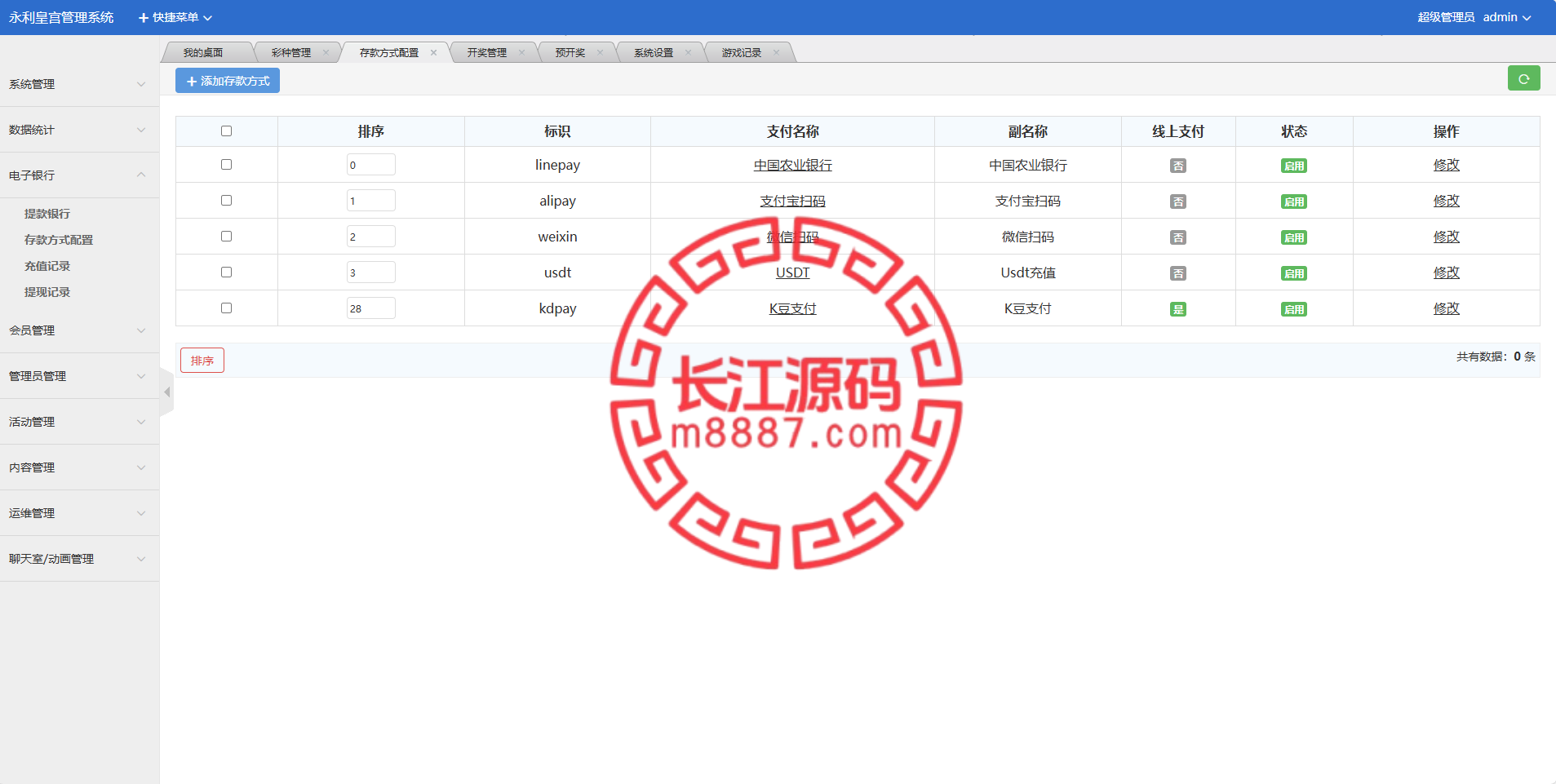Image resolution: width=1556 pixels, height=784 pixels.
Task: Open the 支付宝扫码 payment name link
Action: point(793,201)
